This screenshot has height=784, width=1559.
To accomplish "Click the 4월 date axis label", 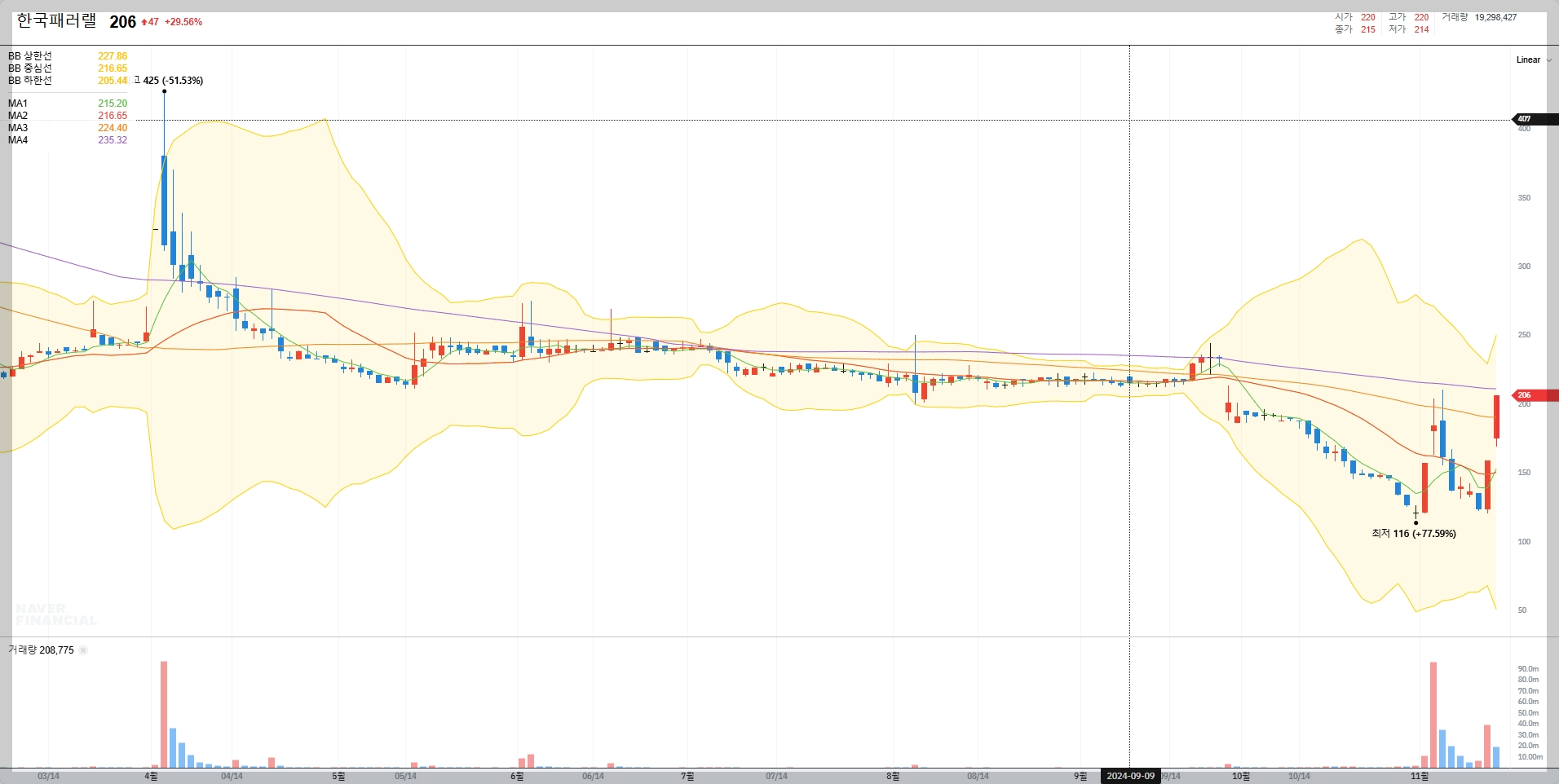I will [x=151, y=776].
